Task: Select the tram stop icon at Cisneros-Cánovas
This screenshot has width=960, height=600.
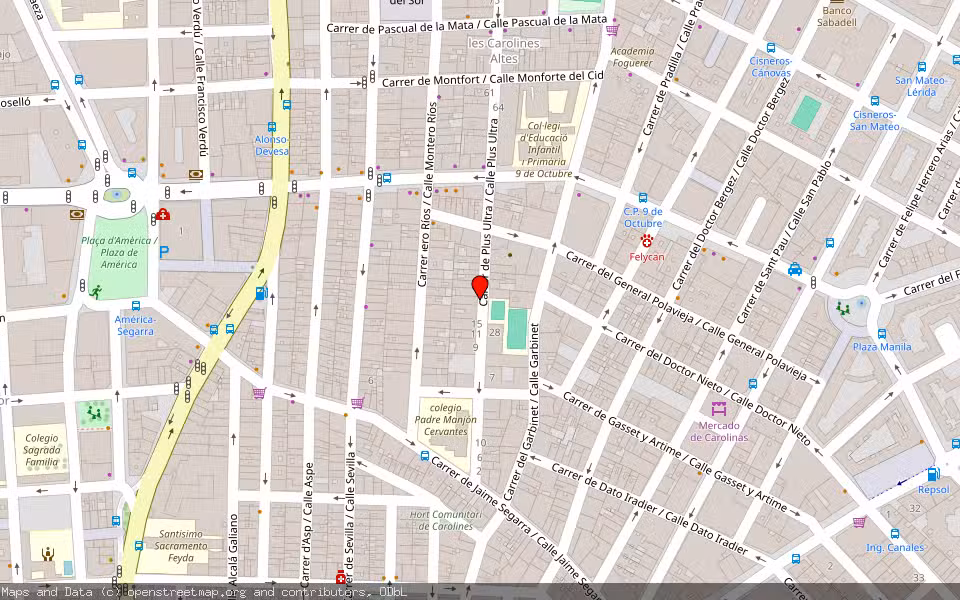Action: [770, 48]
